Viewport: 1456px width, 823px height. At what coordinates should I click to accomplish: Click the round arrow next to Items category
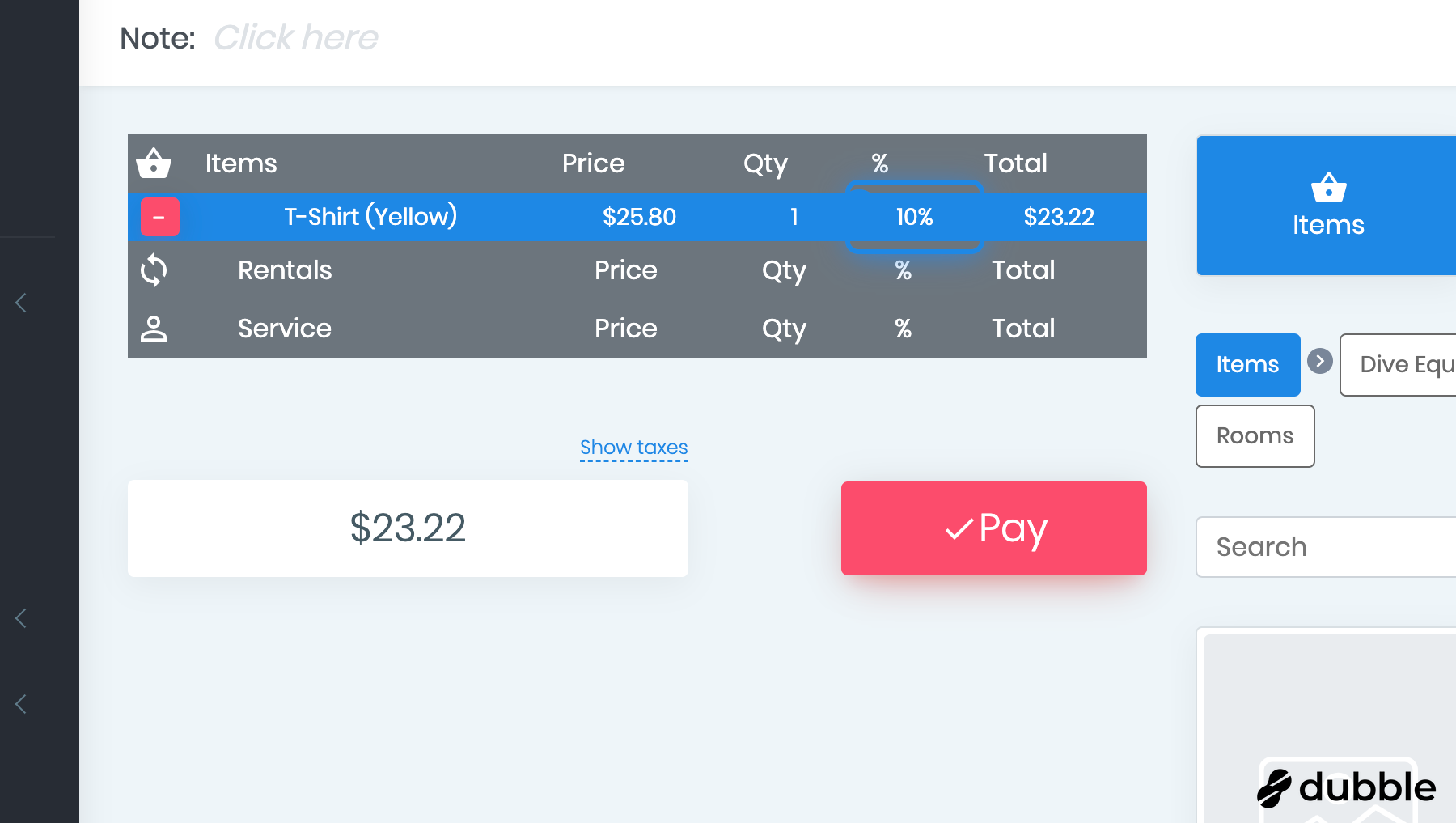pos(1319,361)
